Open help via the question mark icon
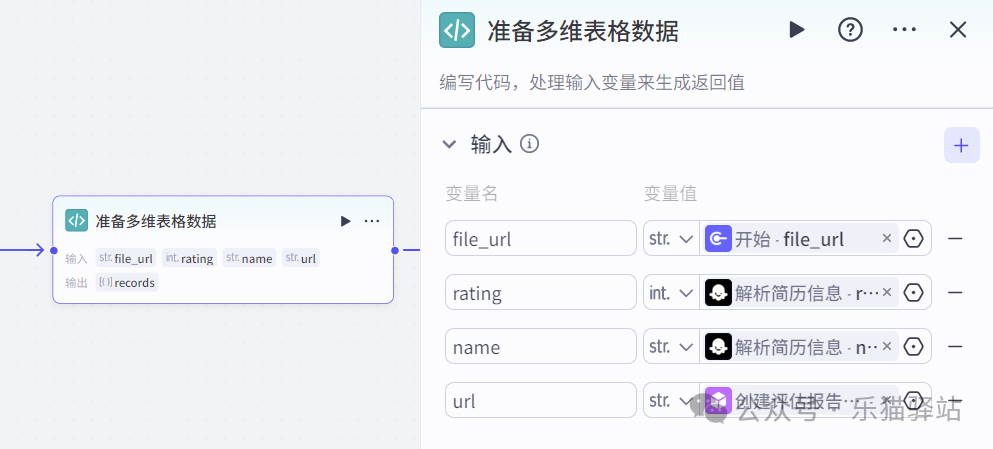 tap(850, 30)
